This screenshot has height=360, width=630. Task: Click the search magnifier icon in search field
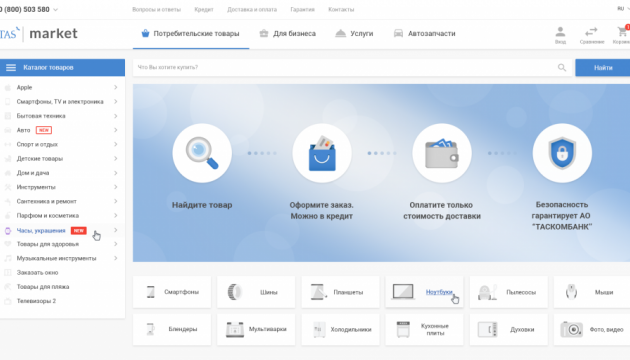pos(562,68)
